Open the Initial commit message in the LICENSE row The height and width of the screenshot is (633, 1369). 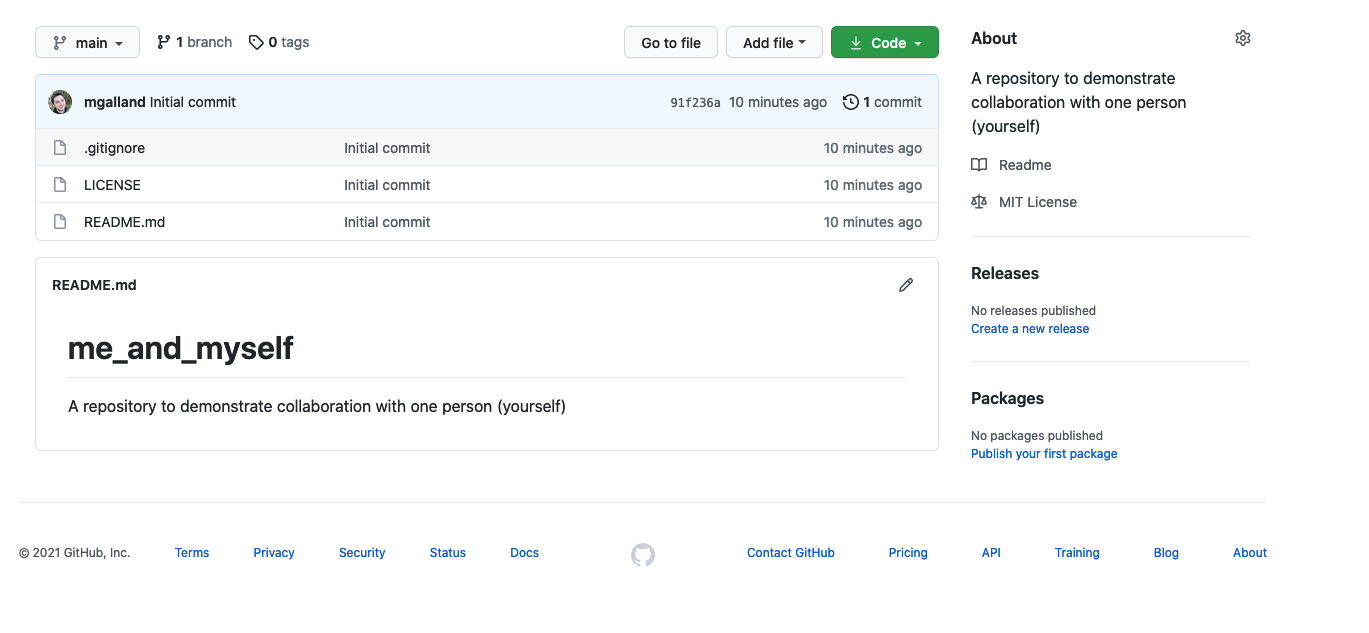387,185
